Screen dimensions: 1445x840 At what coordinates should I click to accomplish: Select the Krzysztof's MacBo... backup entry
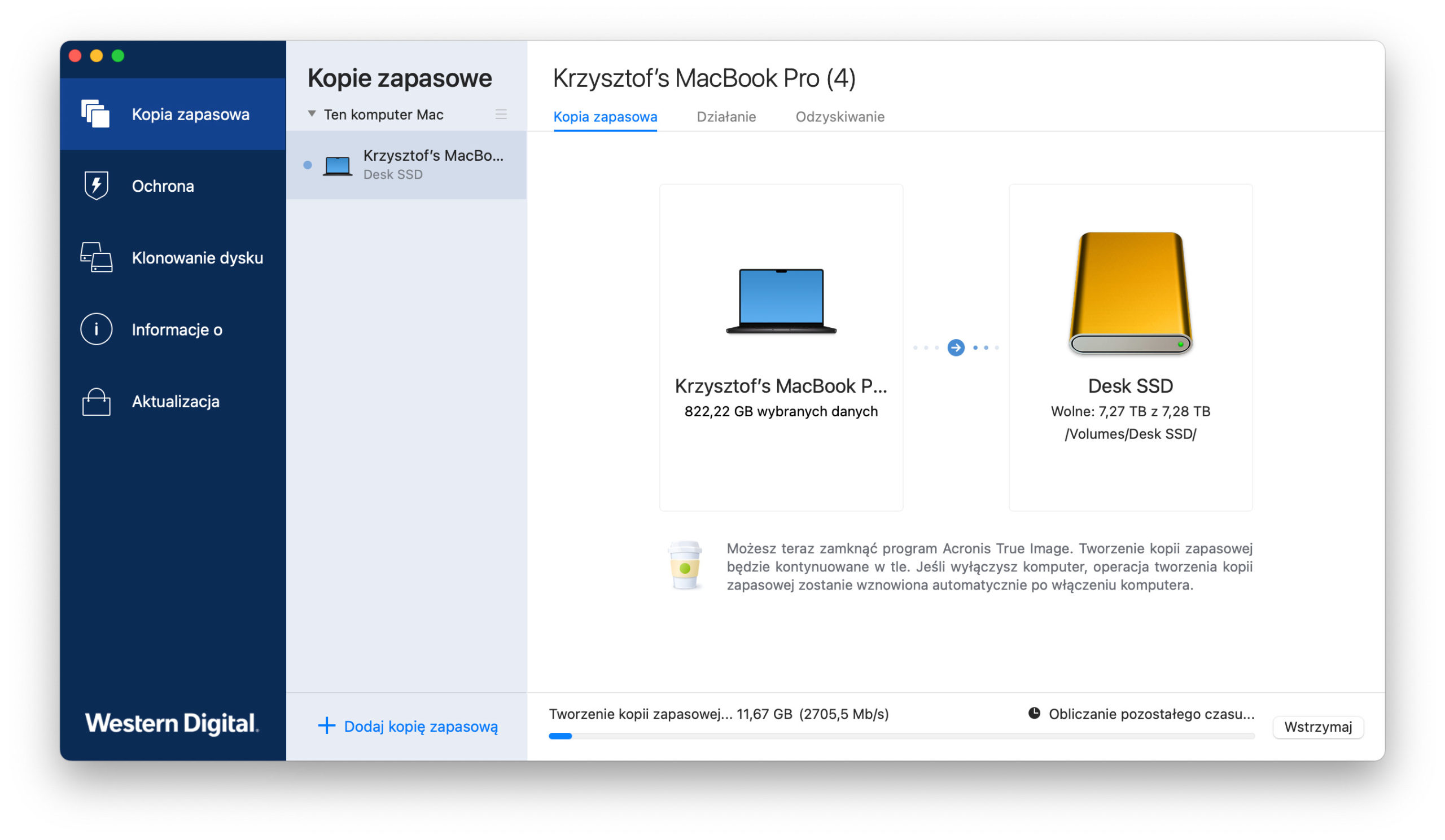pyautogui.click(x=406, y=165)
